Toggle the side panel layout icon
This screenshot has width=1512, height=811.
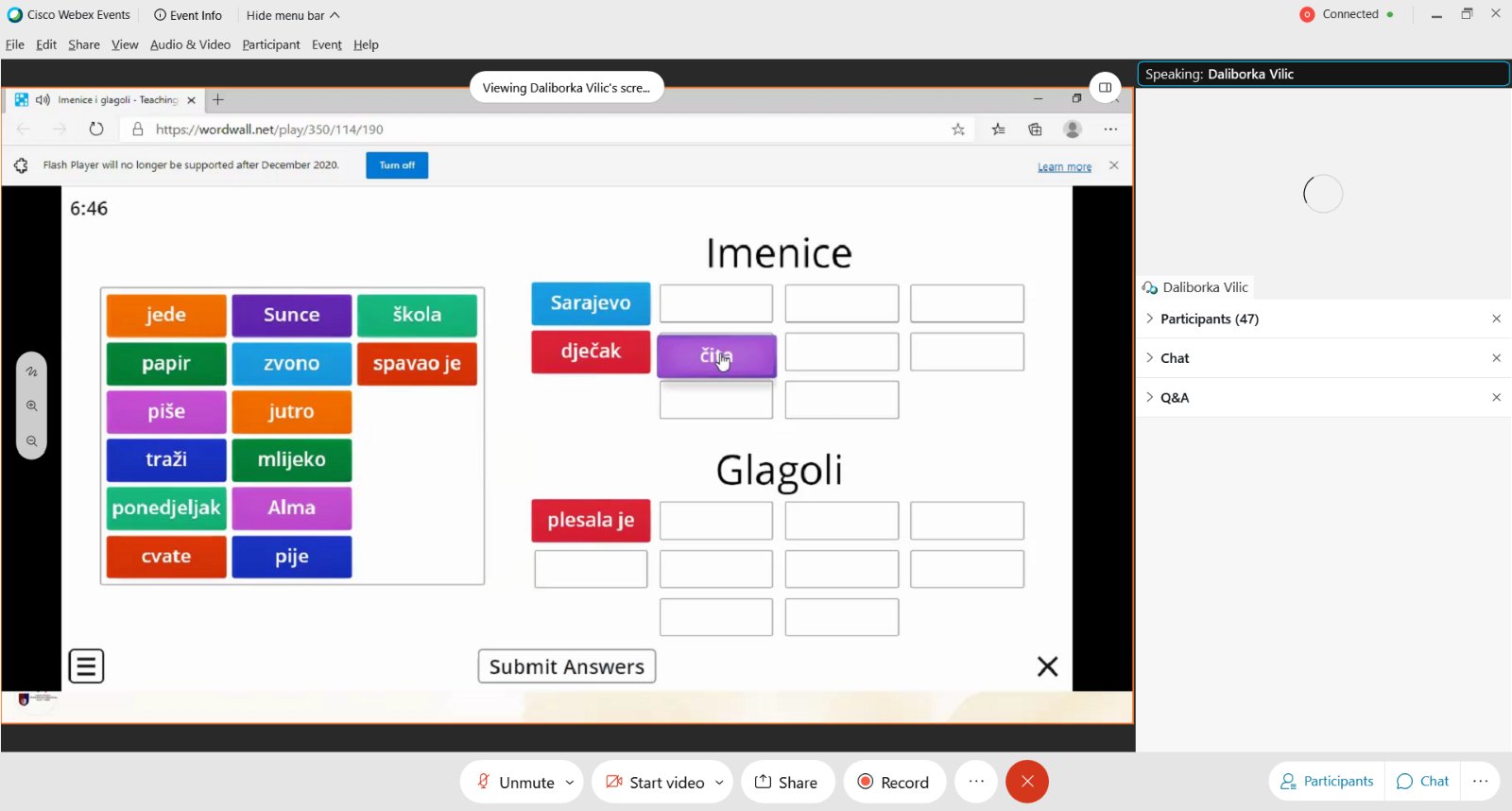point(1105,88)
